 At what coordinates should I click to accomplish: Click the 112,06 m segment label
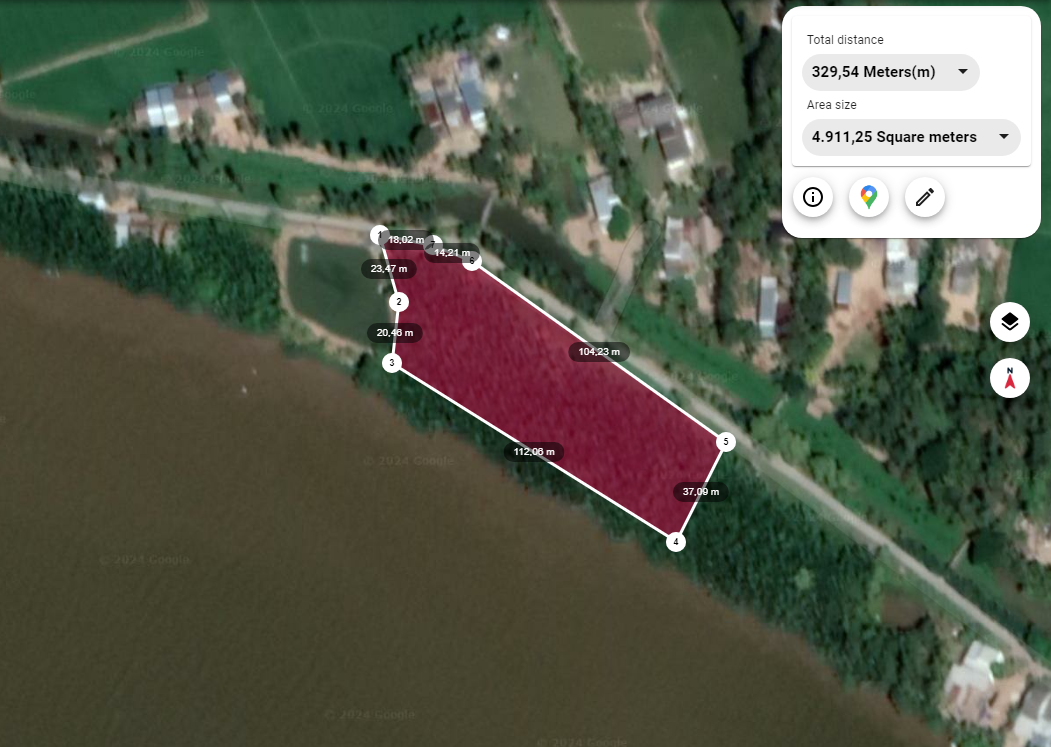click(534, 452)
